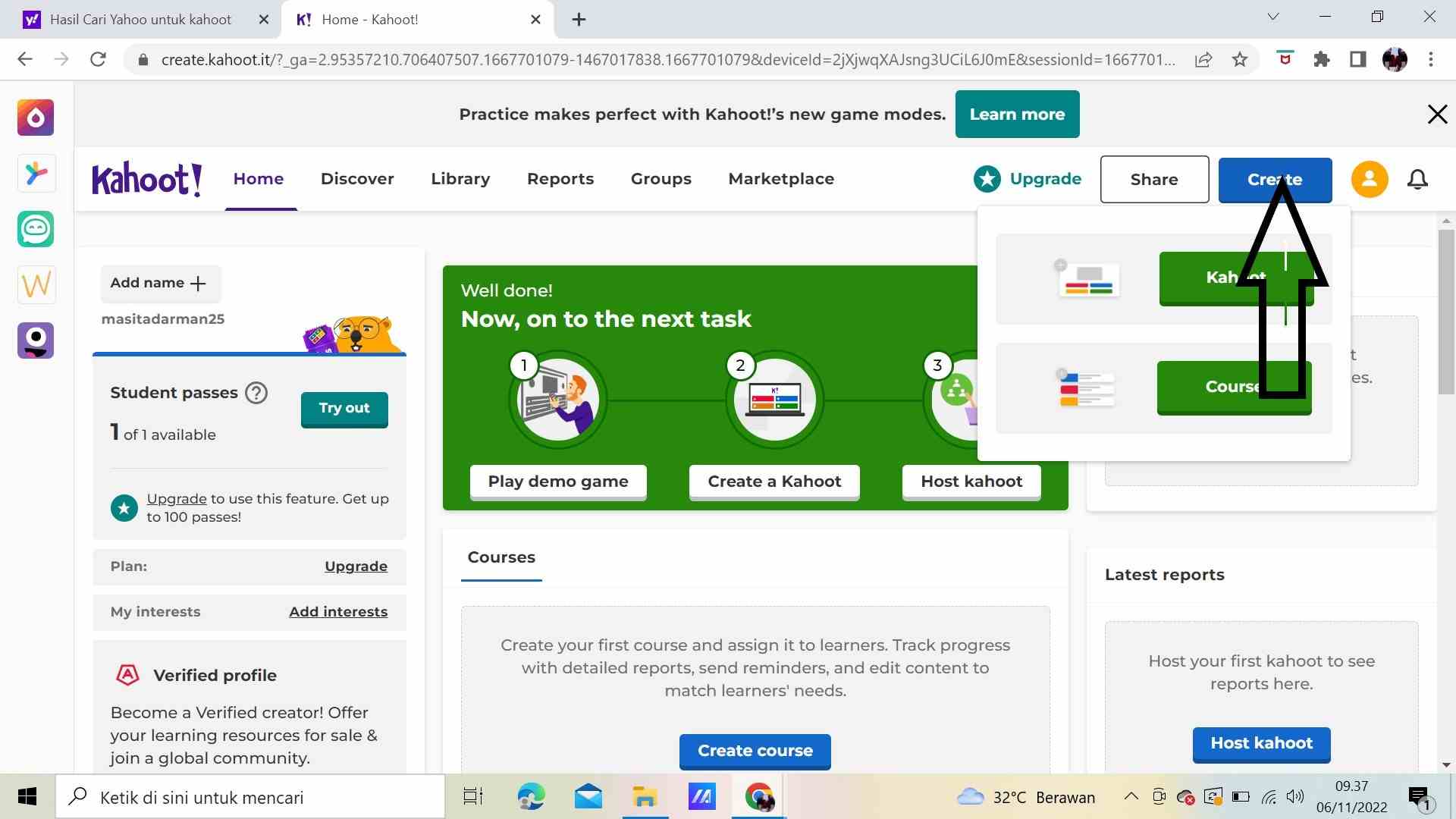Open the Reports page
Image resolution: width=1456 pixels, height=819 pixels.
pos(560,179)
